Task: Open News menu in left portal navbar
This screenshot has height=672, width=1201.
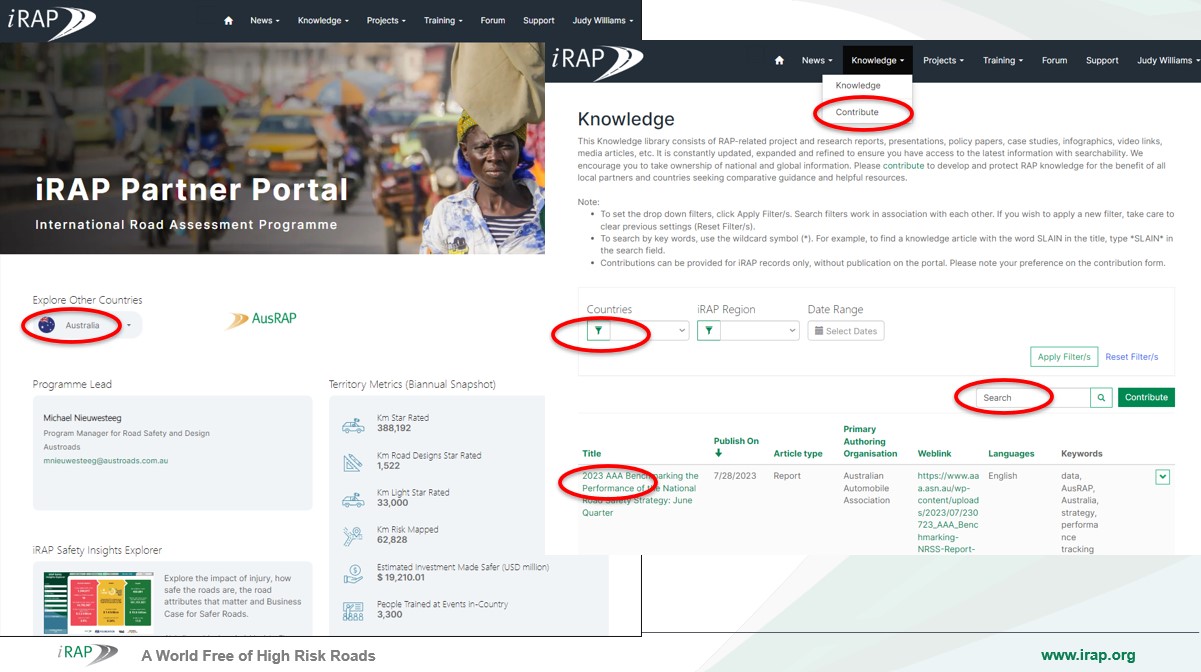Action: 265,20
